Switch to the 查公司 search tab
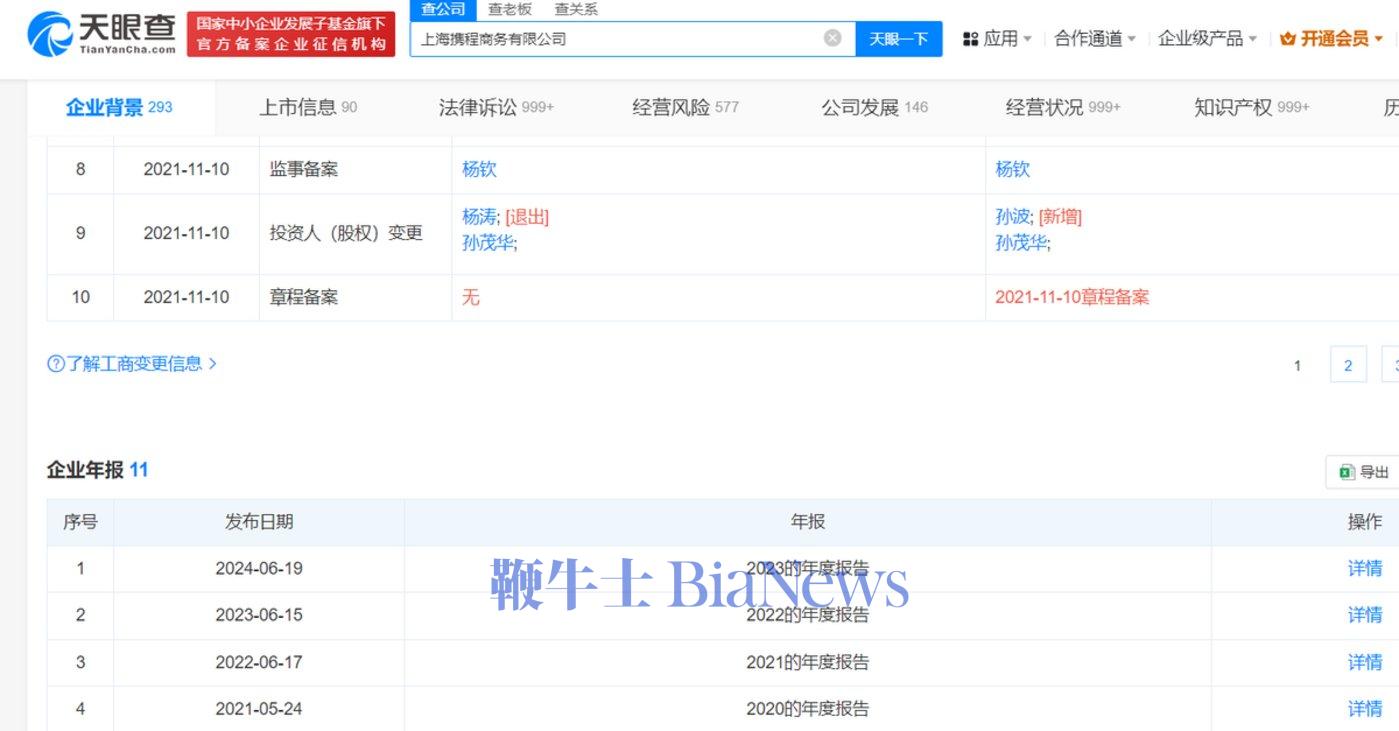This screenshot has height=731, width=1399. click(443, 9)
